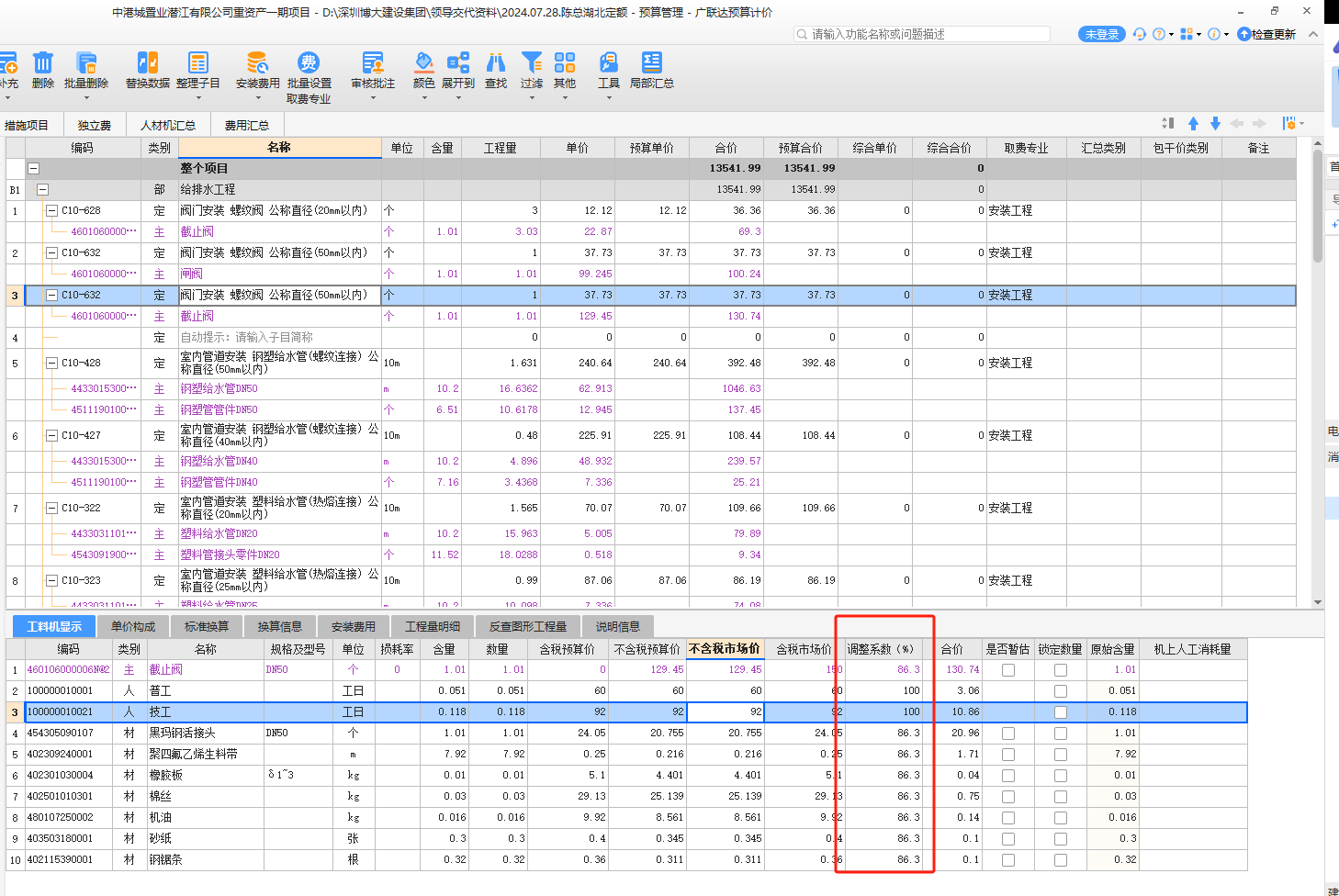Click the question mark help icon

pyautogui.click(x=1159, y=34)
